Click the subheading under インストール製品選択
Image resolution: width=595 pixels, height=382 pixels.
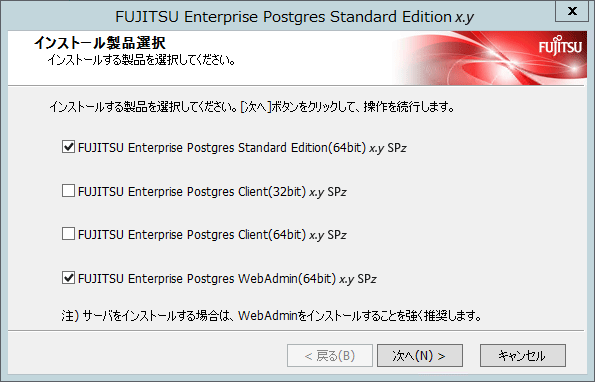[x=141, y=60]
